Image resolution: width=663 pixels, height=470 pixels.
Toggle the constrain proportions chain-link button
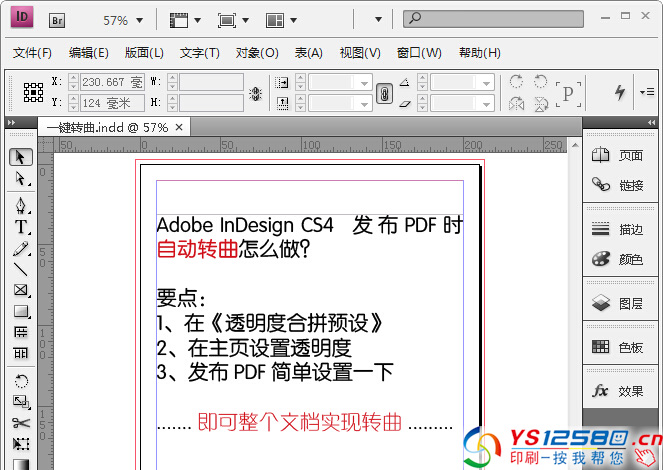tap(382, 93)
